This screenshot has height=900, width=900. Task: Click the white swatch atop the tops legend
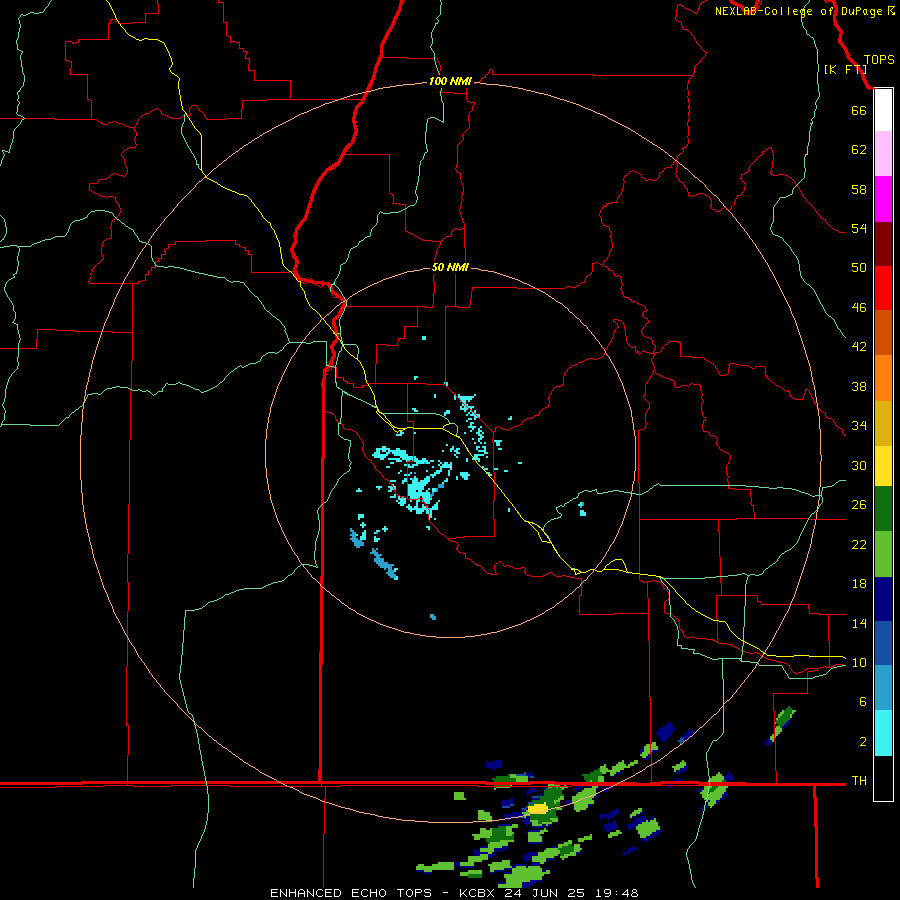883,110
